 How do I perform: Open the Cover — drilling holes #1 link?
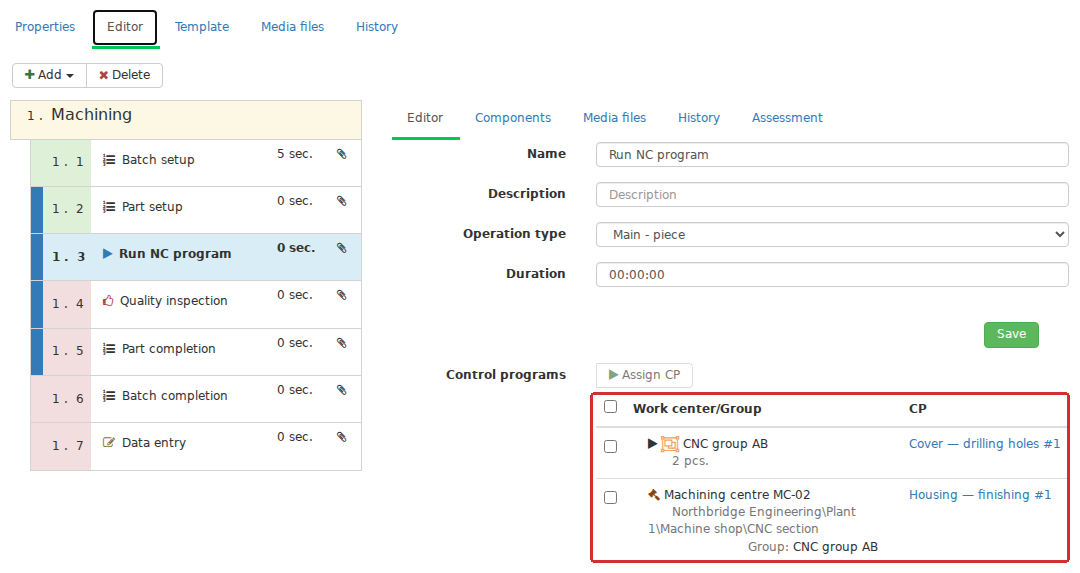coord(984,444)
